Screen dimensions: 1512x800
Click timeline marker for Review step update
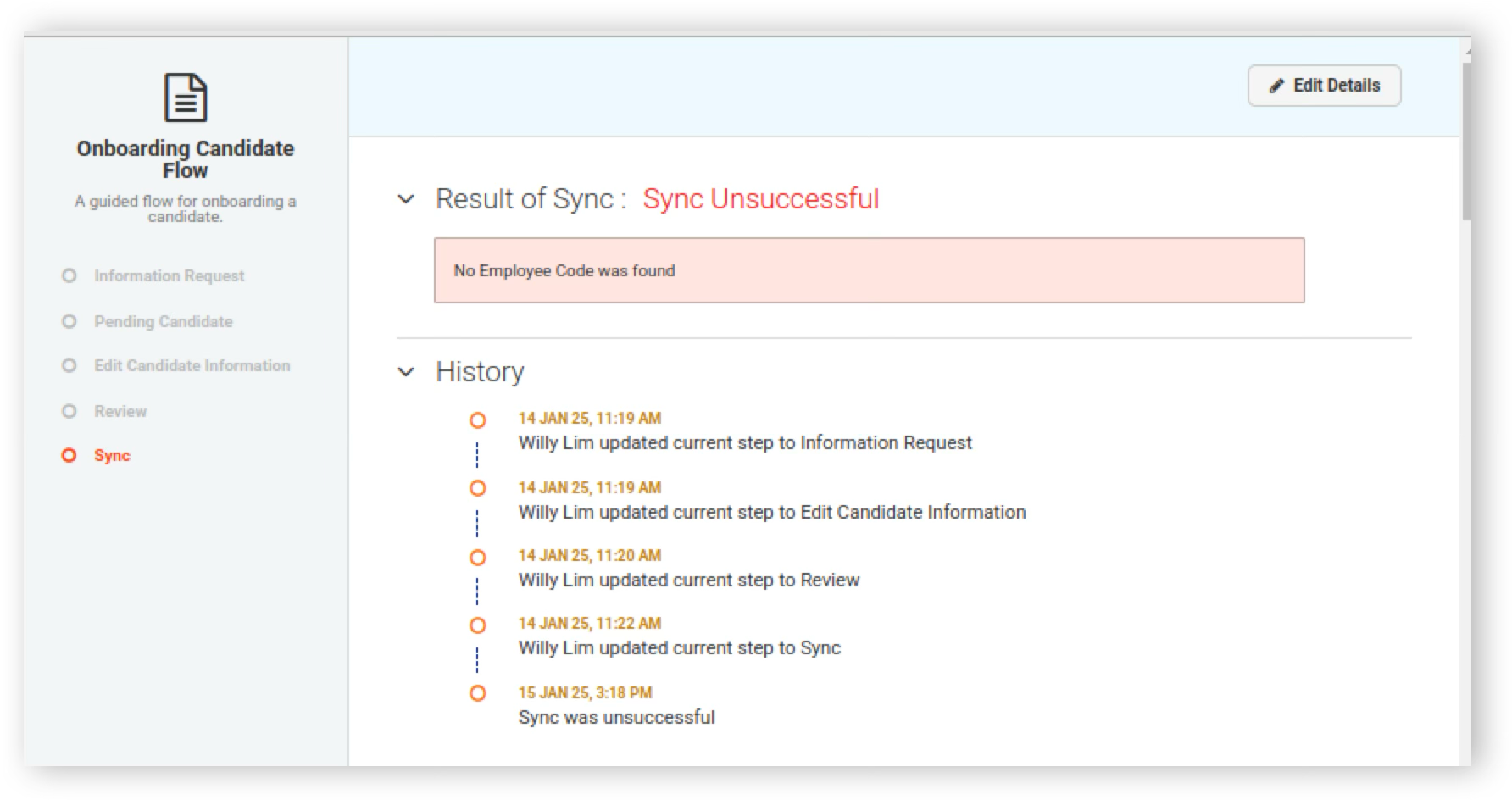pos(478,558)
